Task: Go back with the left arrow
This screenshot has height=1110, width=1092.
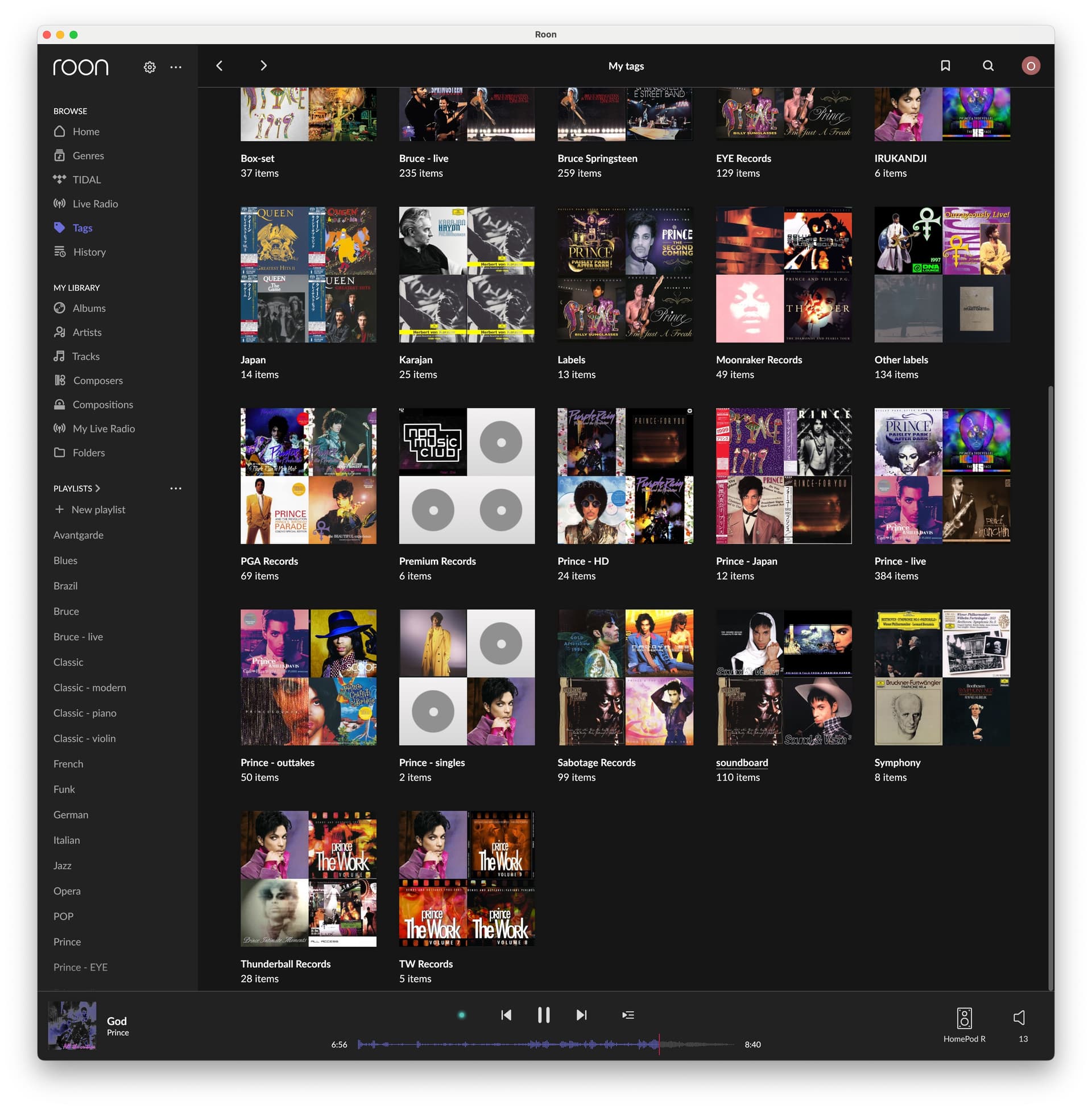Action: click(219, 66)
